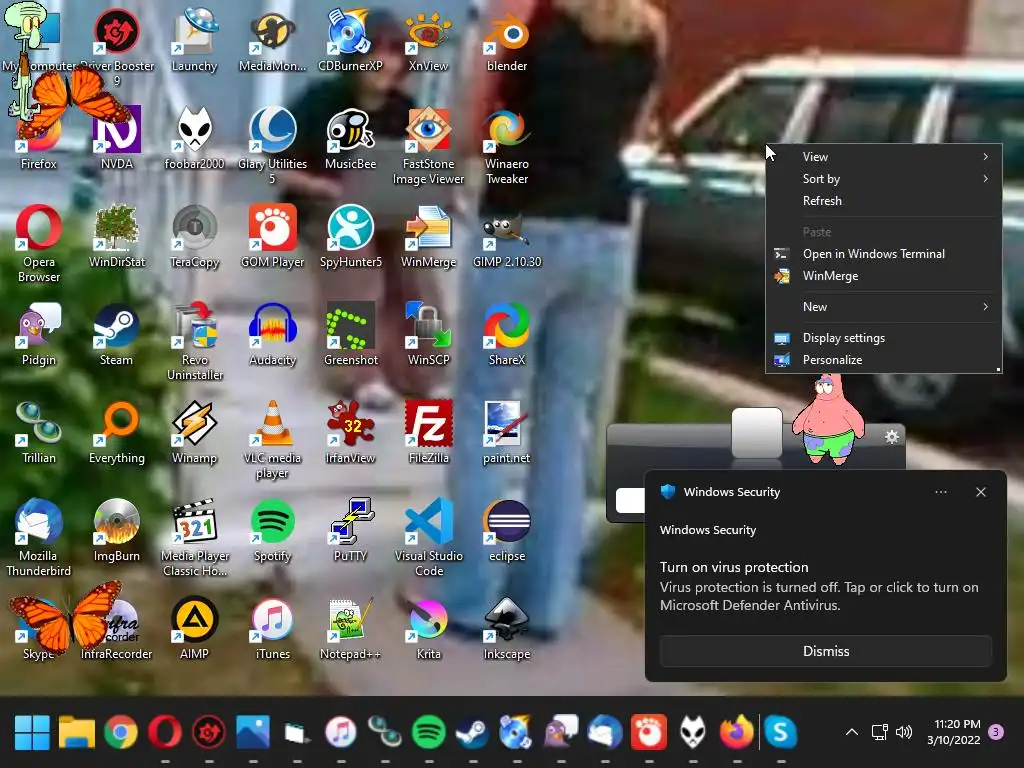Image resolution: width=1024 pixels, height=768 pixels.
Task: Expand the Sort by submenu
Action: coord(884,179)
